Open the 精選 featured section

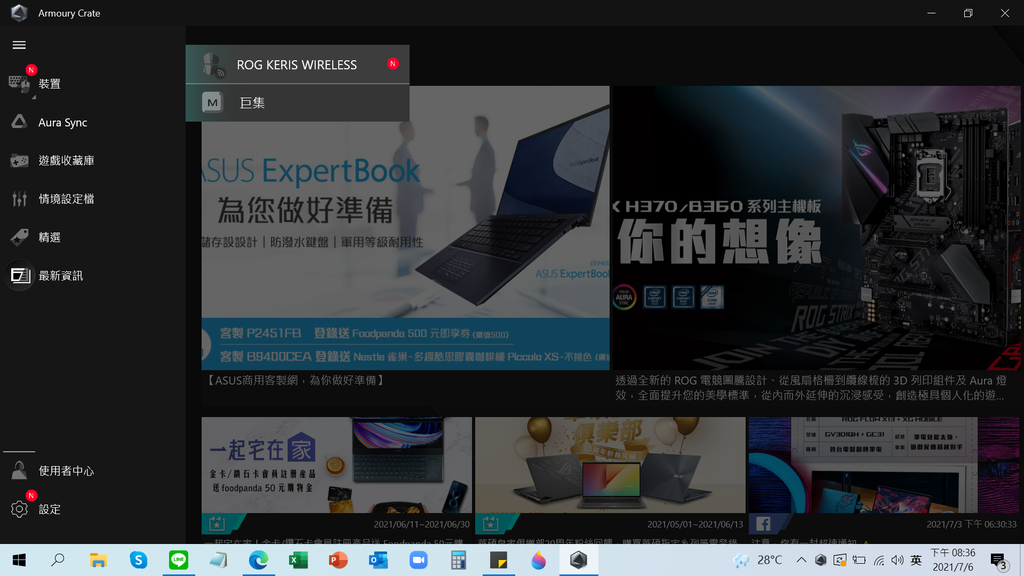pyautogui.click(x=49, y=237)
